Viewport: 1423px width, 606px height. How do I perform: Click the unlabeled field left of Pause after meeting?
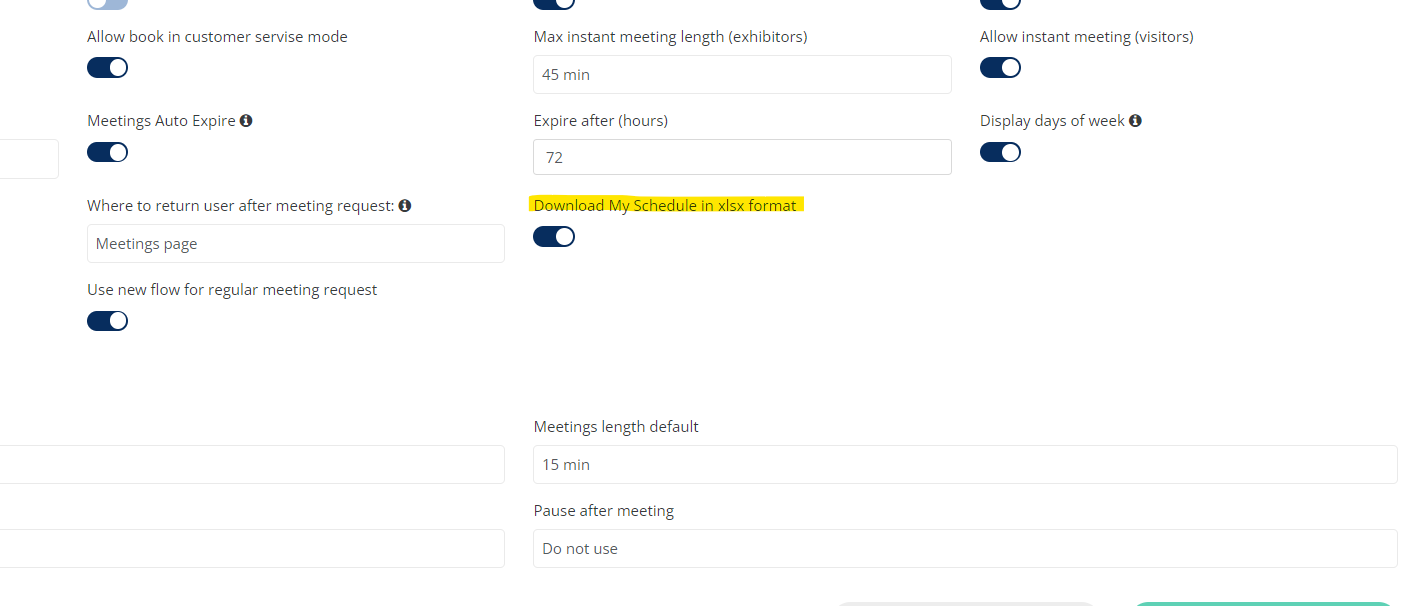click(x=252, y=549)
